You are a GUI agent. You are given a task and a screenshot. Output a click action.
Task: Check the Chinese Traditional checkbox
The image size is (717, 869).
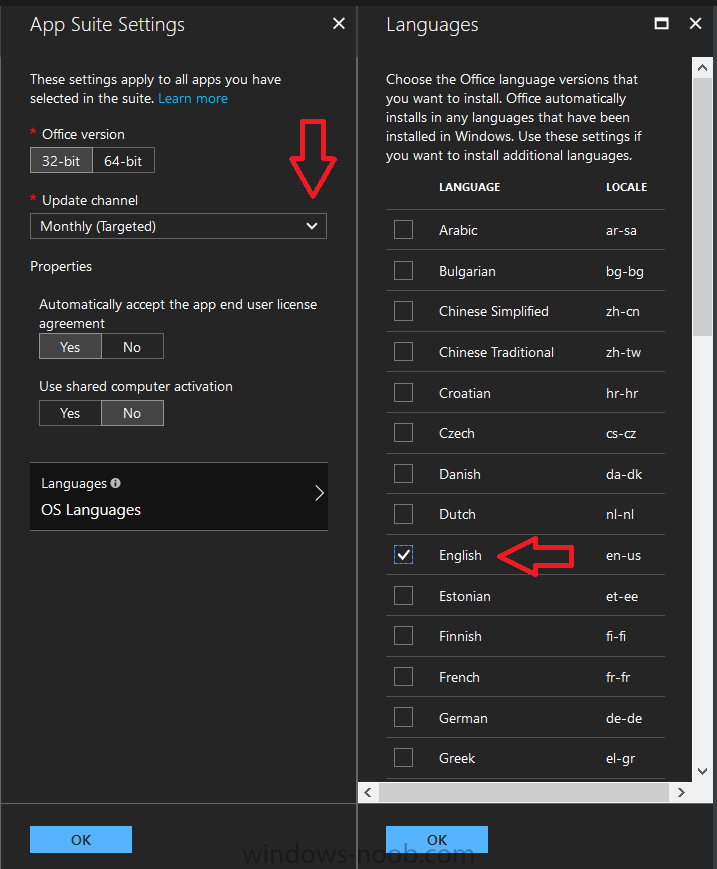click(403, 351)
